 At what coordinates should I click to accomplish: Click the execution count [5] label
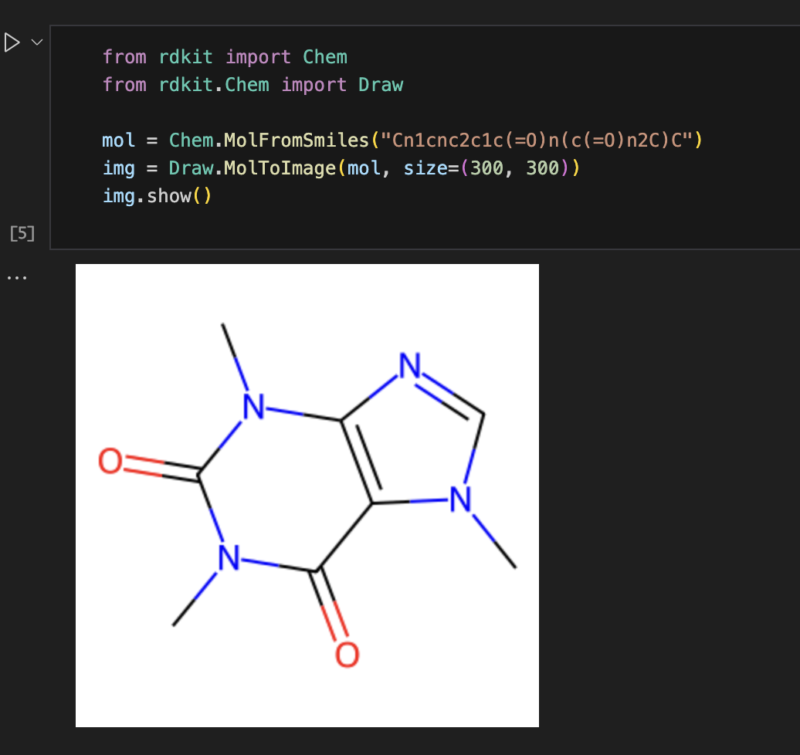(x=22, y=234)
